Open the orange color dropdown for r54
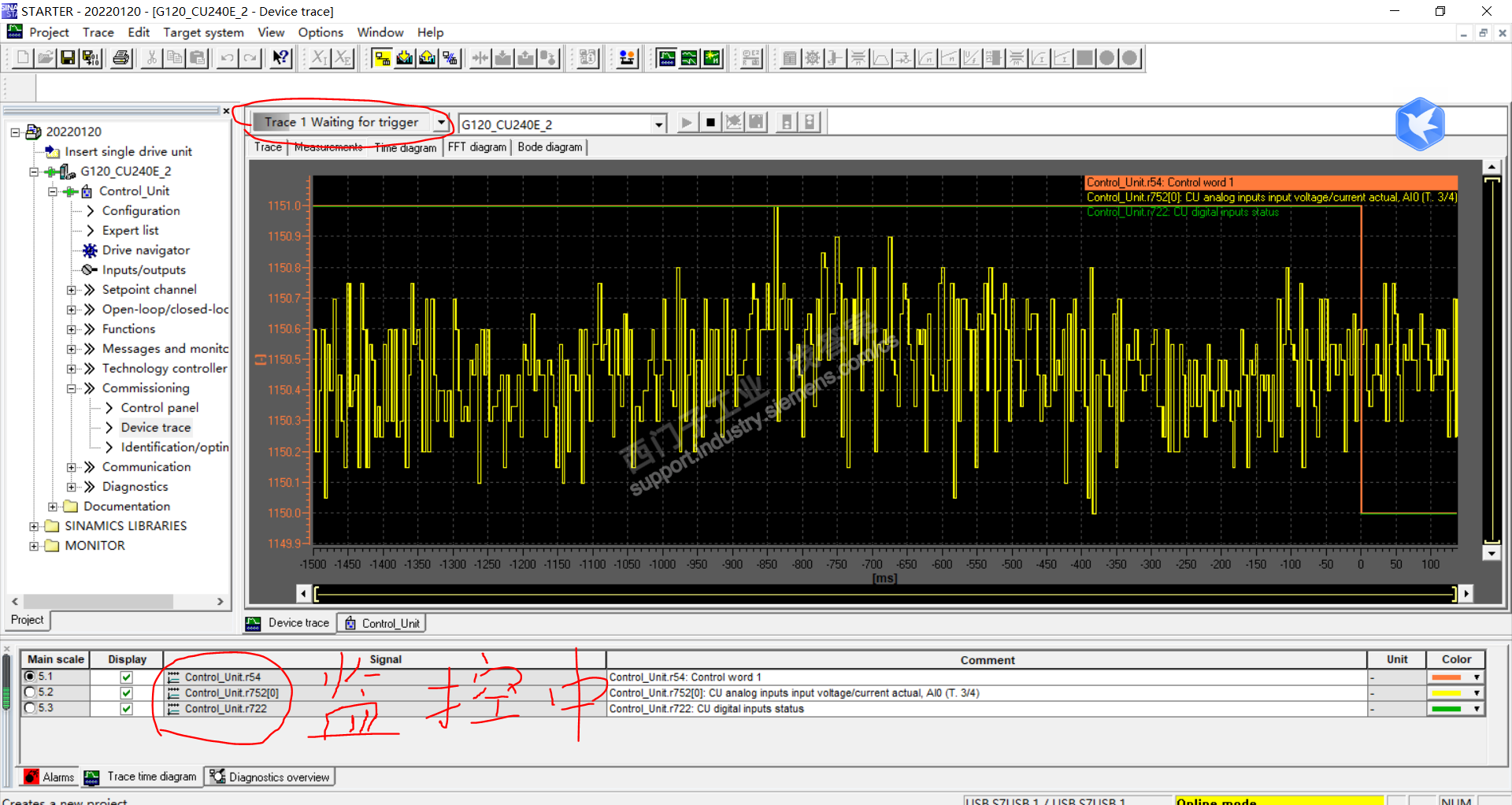Screen dimensions: 1512x805 [x=1477, y=677]
